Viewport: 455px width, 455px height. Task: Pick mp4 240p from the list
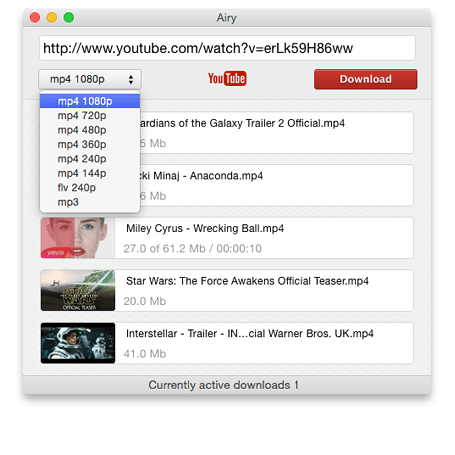coord(90,159)
